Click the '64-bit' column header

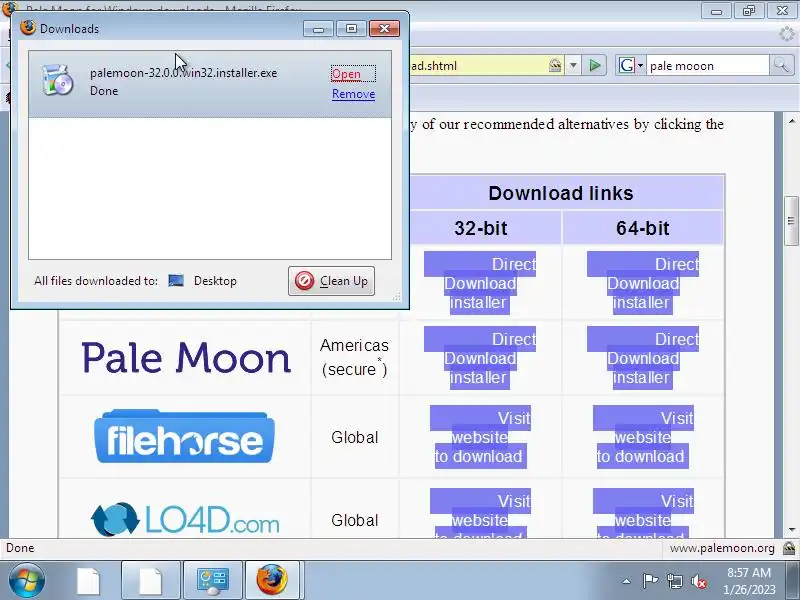(x=642, y=228)
